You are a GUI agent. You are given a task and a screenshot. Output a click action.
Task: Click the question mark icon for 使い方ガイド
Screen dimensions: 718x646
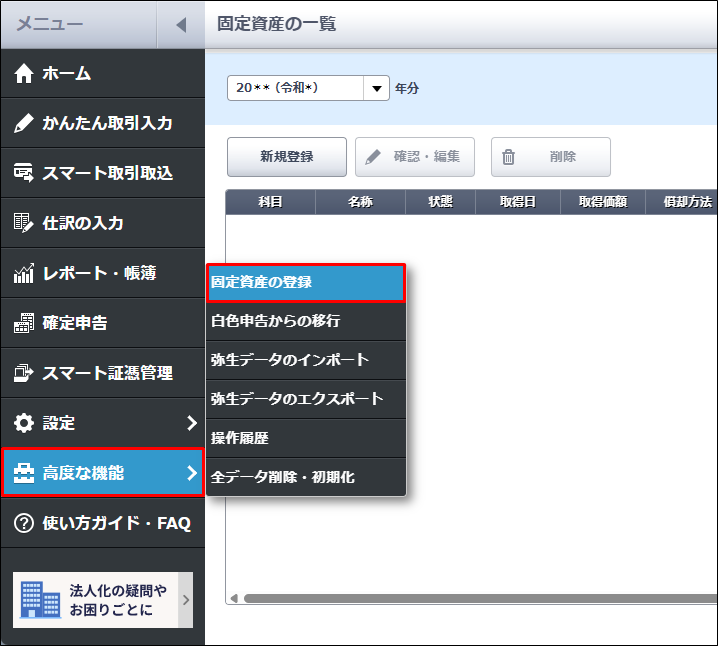(24, 523)
